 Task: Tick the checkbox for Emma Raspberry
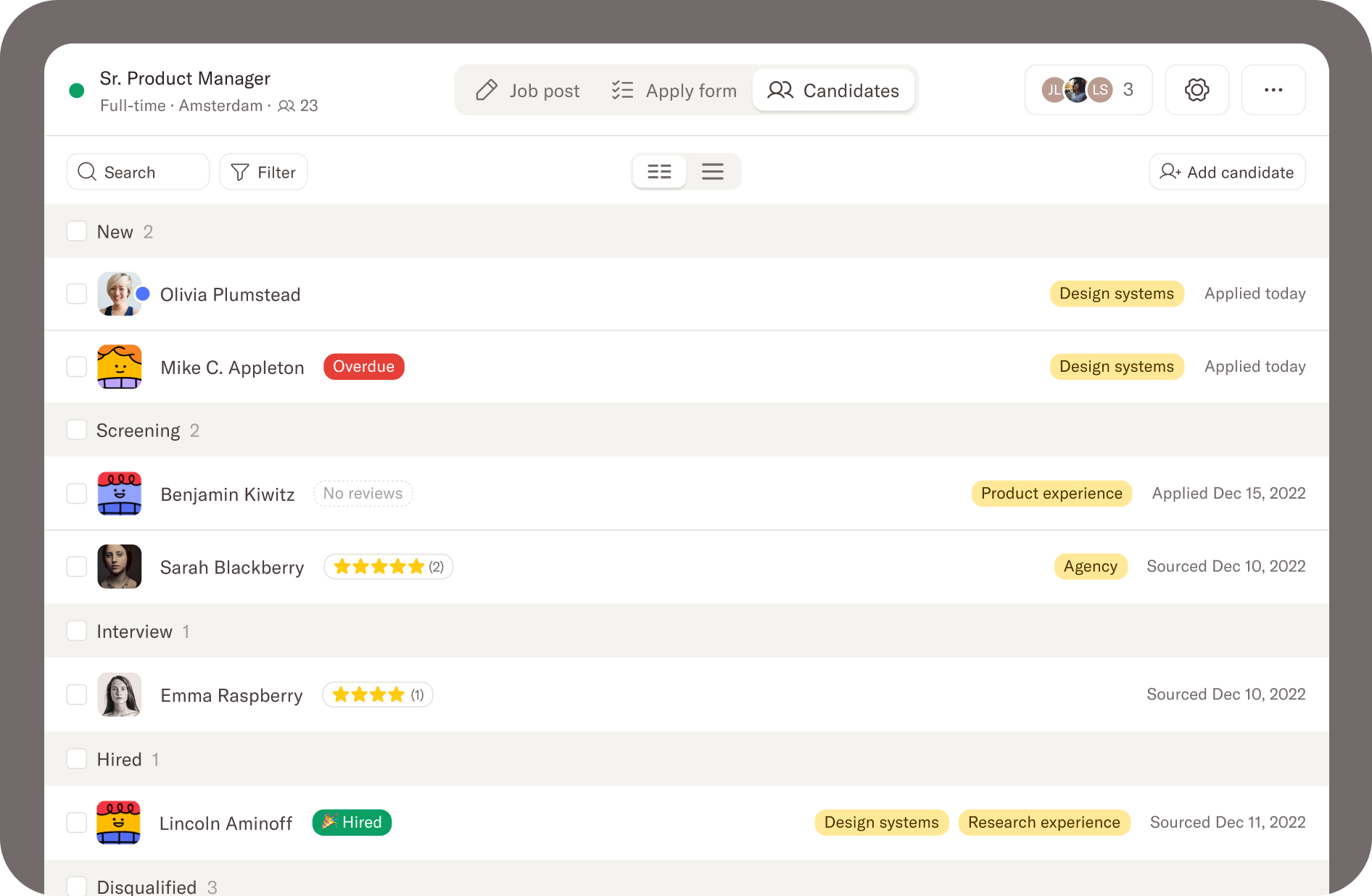[77, 694]
